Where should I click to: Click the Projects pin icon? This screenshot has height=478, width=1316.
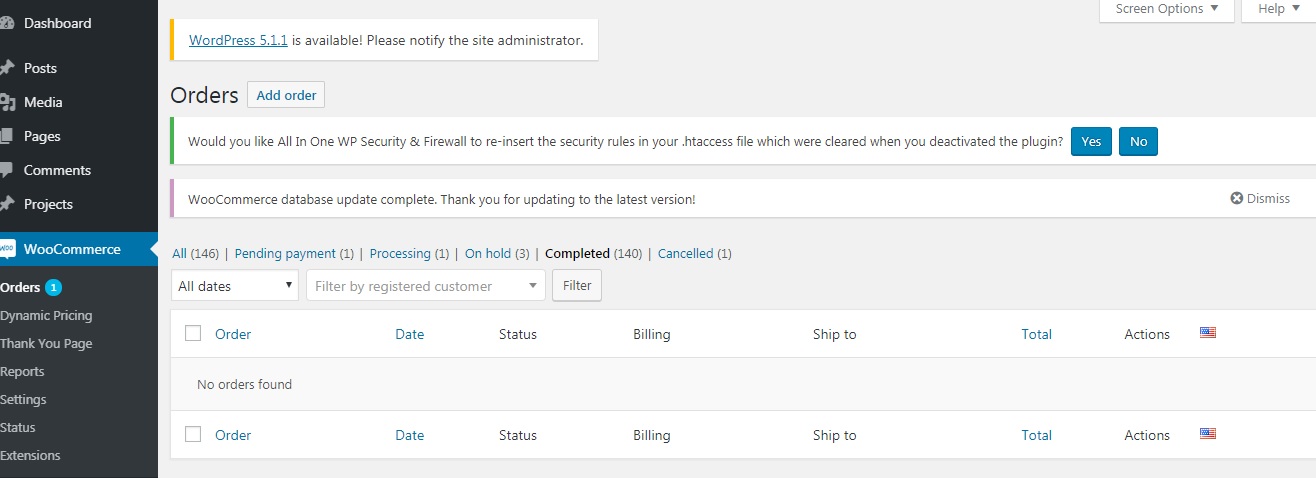tap(7, 204)
